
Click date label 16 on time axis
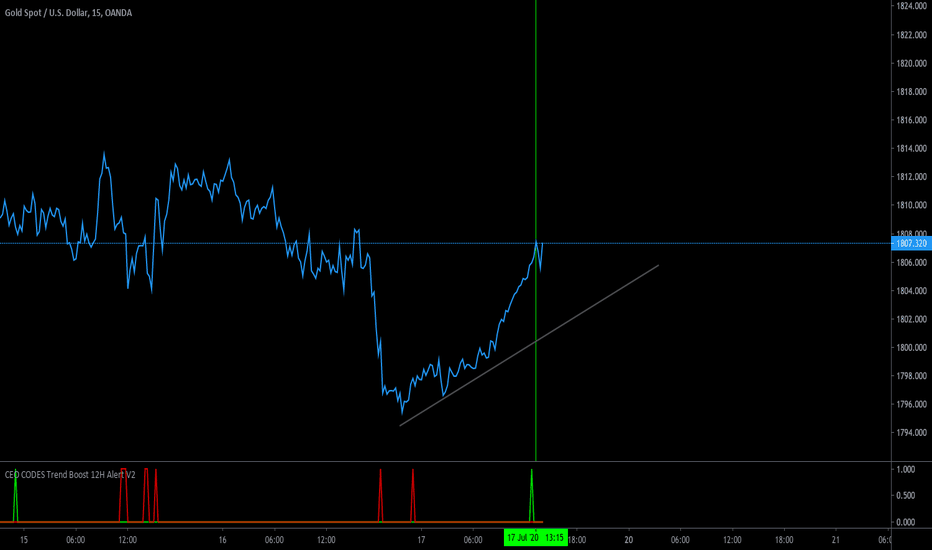click(x=222, y=540)
